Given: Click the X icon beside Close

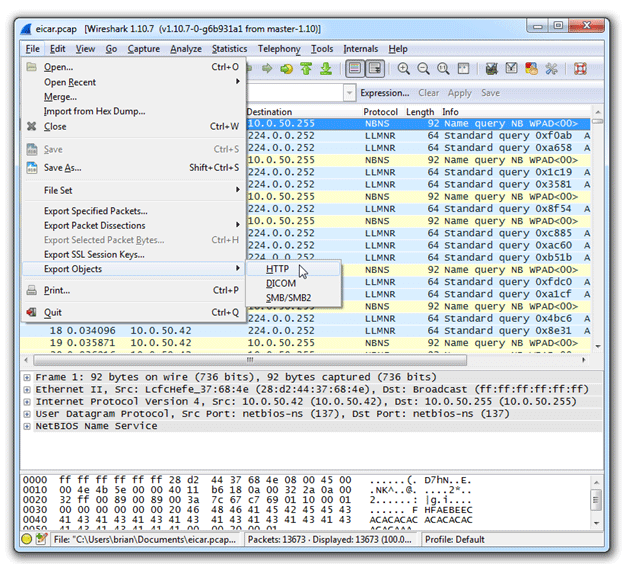Looking at the screenshot, I should click(32, 126).
